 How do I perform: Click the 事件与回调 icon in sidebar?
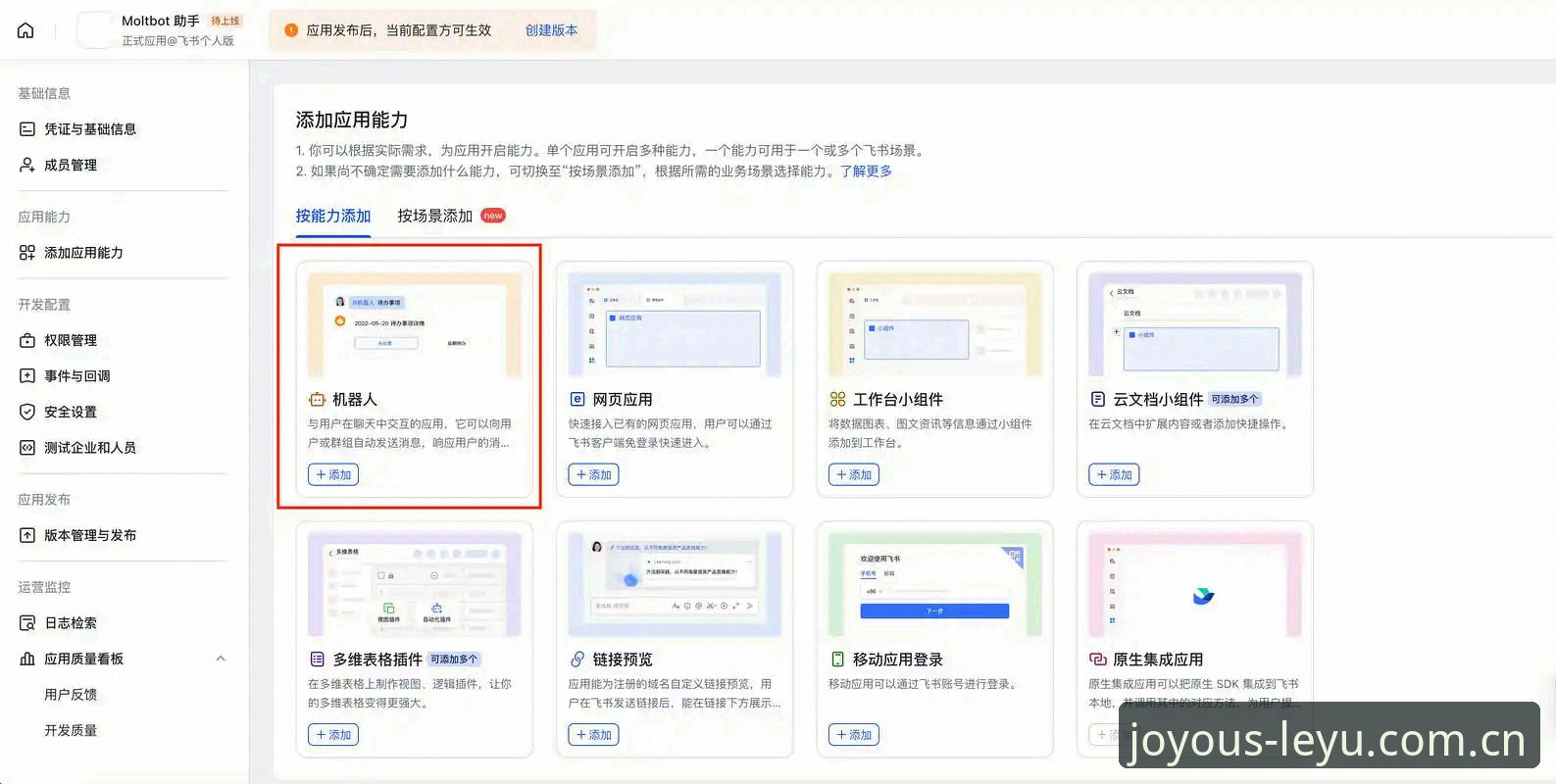[27, 376]
